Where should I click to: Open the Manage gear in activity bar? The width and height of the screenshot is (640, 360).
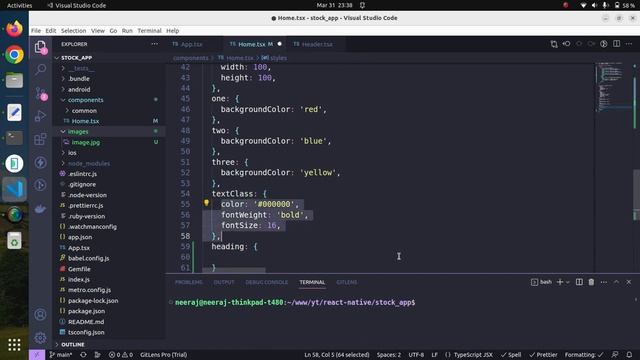(40, 338)
